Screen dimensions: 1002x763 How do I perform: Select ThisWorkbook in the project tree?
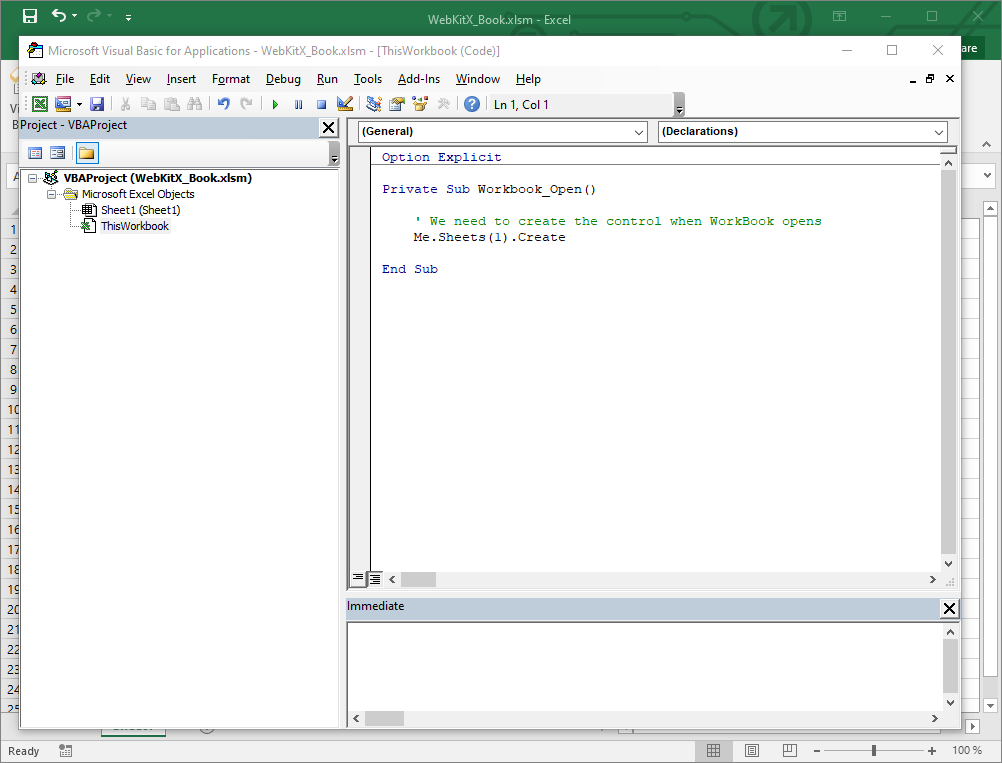pos(135,226)
